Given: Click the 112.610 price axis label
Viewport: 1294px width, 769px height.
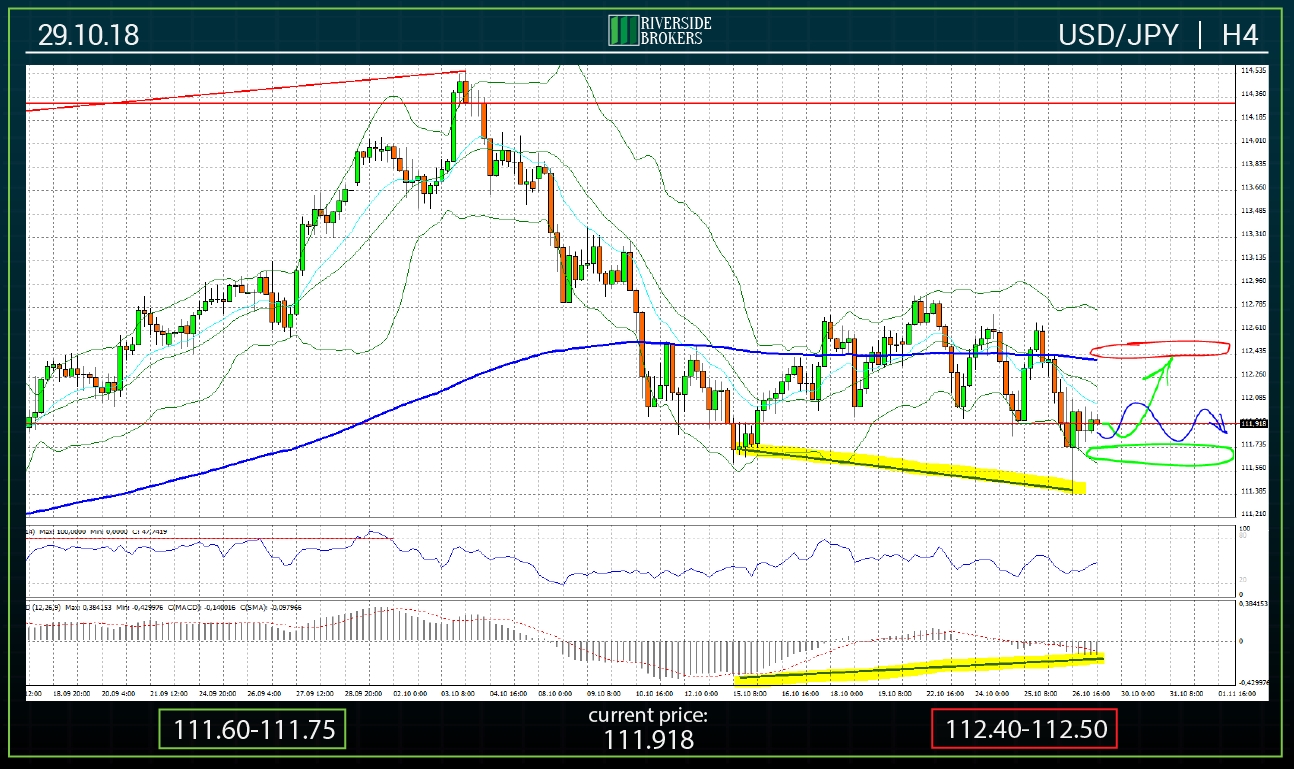Looking at the screenshot, I should click(1253, 327).
